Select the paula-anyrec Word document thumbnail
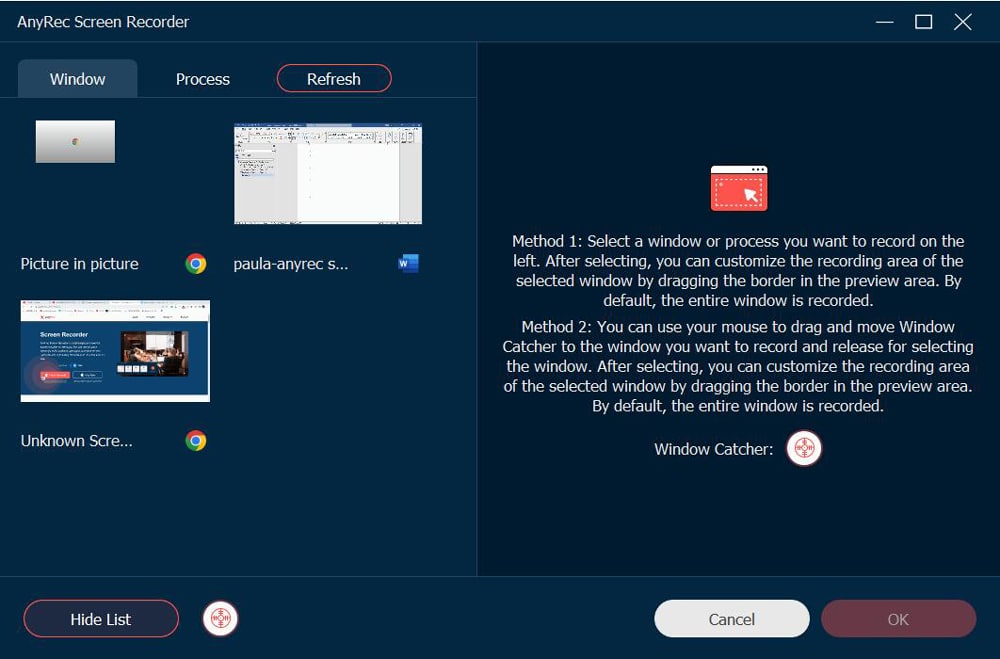 click(x=328, y=174)
